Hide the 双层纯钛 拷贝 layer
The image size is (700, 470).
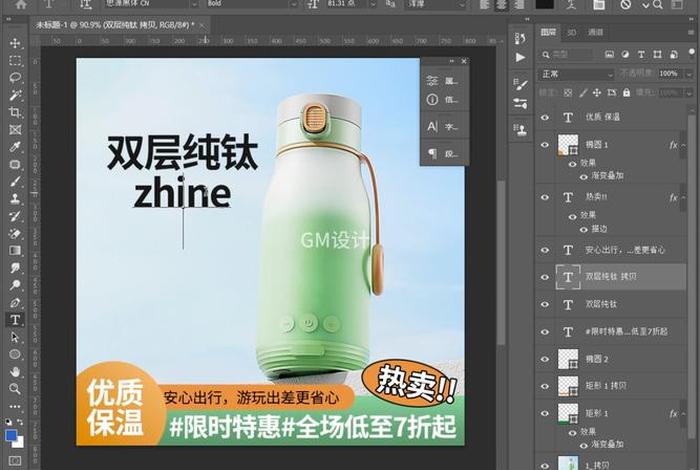(545, 277)
